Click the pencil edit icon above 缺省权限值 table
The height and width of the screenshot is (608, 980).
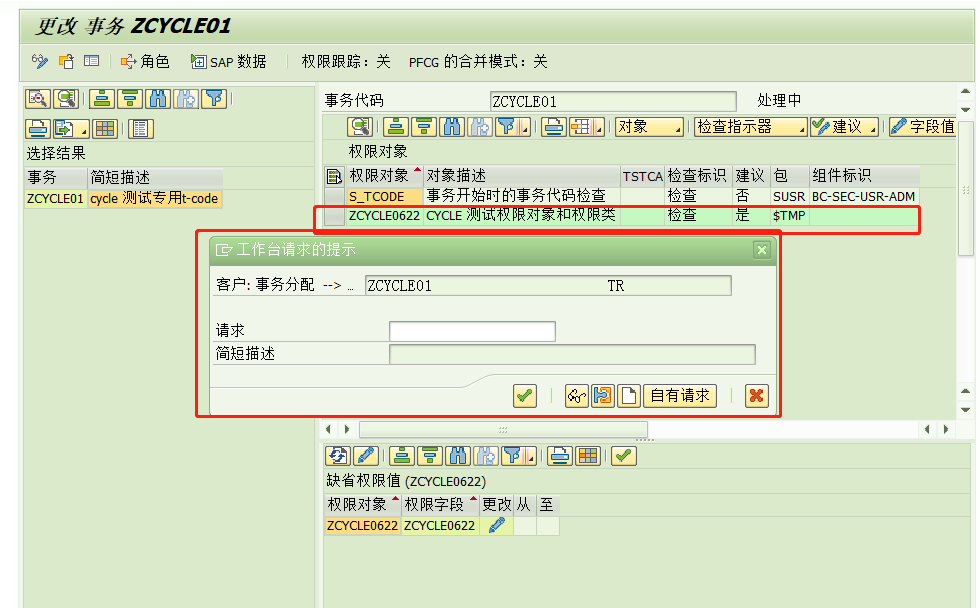click(x=364, y=456)
